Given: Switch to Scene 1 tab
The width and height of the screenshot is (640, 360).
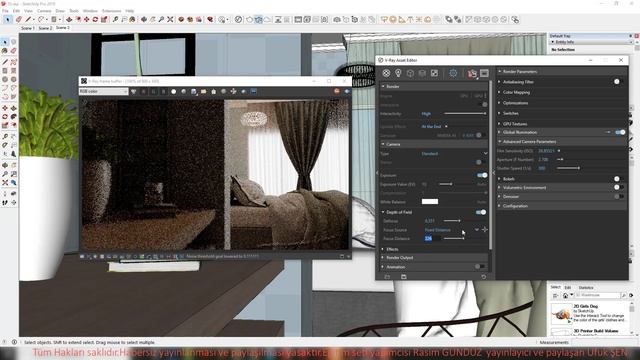Looking at the screenshot, I should pyautogui.click(x=28, y=28).
